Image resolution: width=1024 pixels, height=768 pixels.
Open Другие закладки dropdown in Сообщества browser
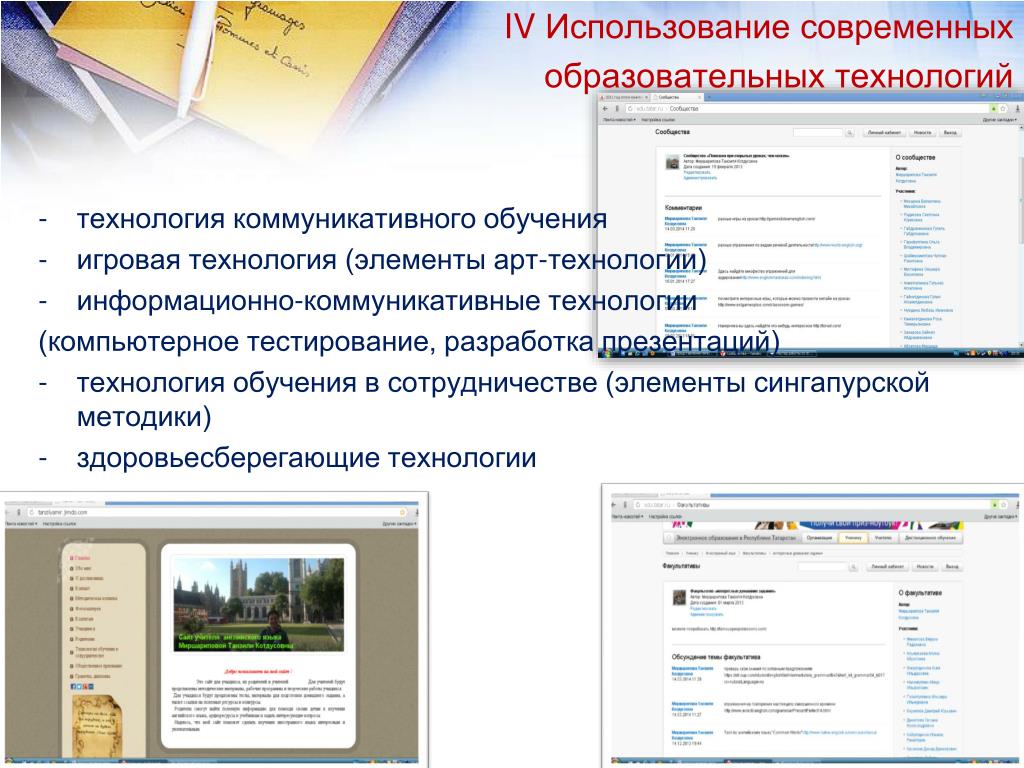1000,120
